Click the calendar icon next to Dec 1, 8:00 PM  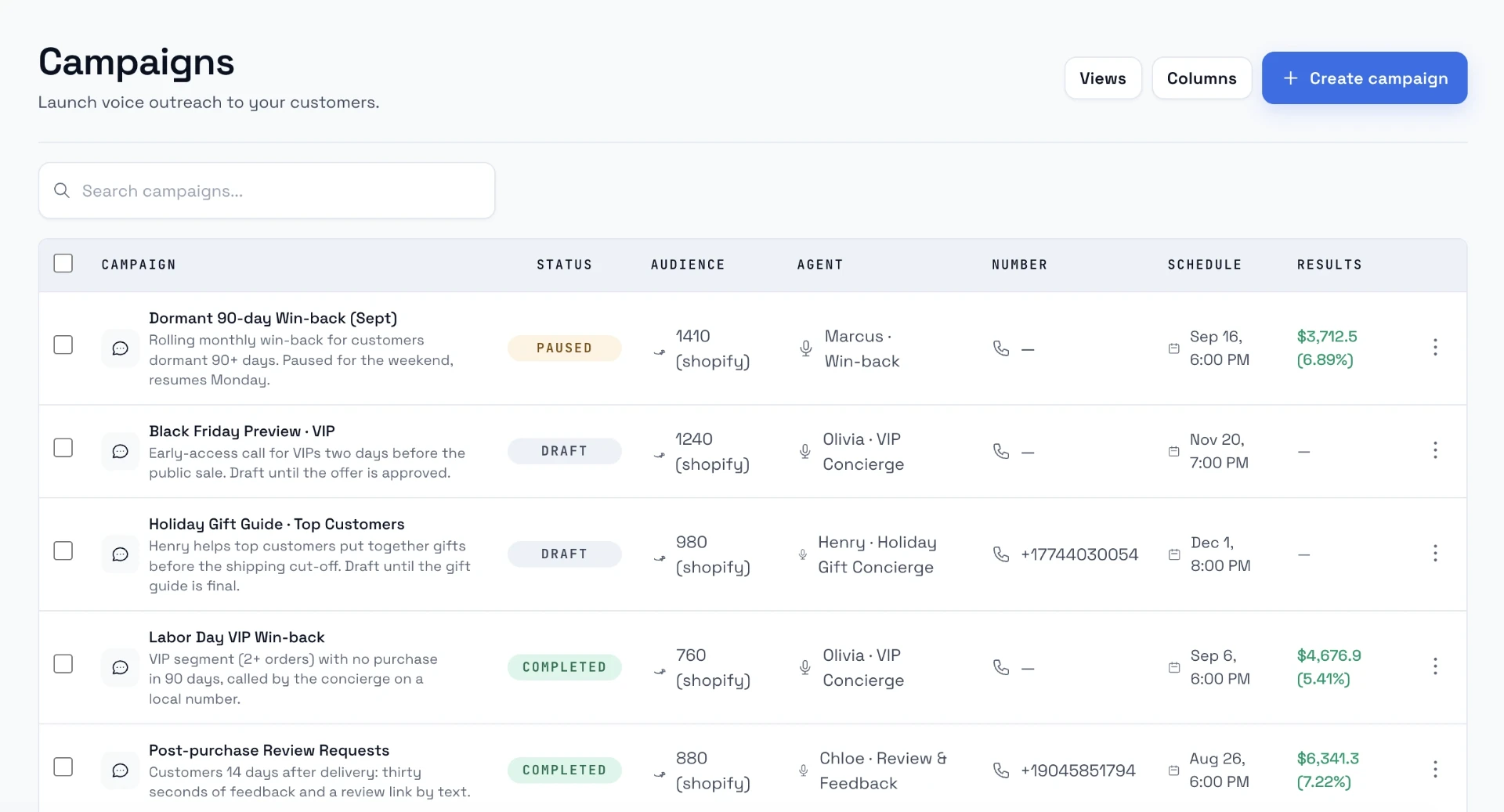tap(1174, 554)
